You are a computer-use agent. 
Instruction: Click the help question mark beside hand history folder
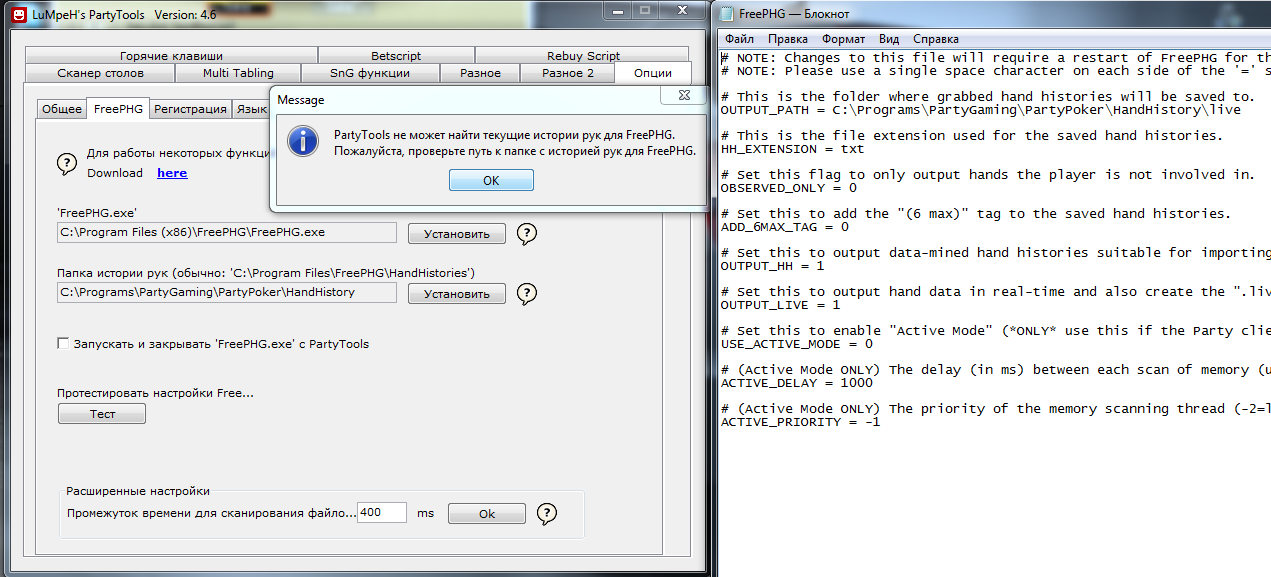[527, 293]
